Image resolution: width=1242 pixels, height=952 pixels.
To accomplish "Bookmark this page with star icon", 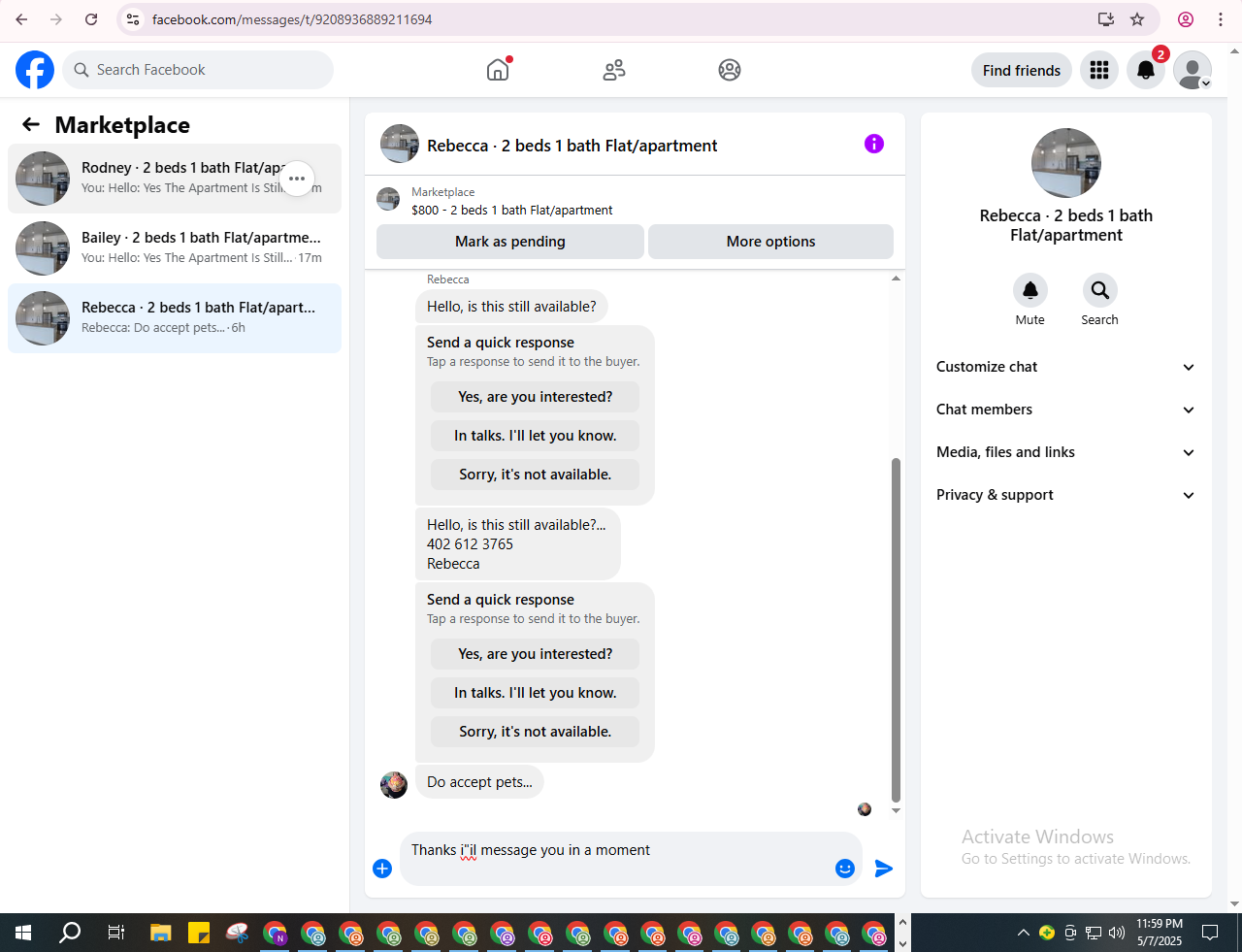I will [x=1137, y=19].
